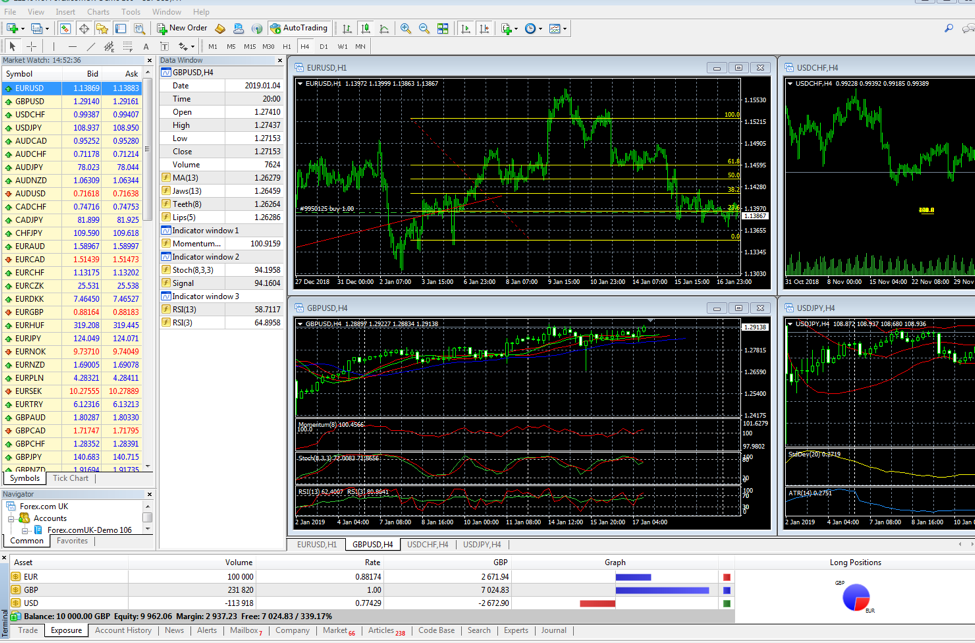Set the M15 timeframe
Screen dimensions: 975x643
[249, 47]
